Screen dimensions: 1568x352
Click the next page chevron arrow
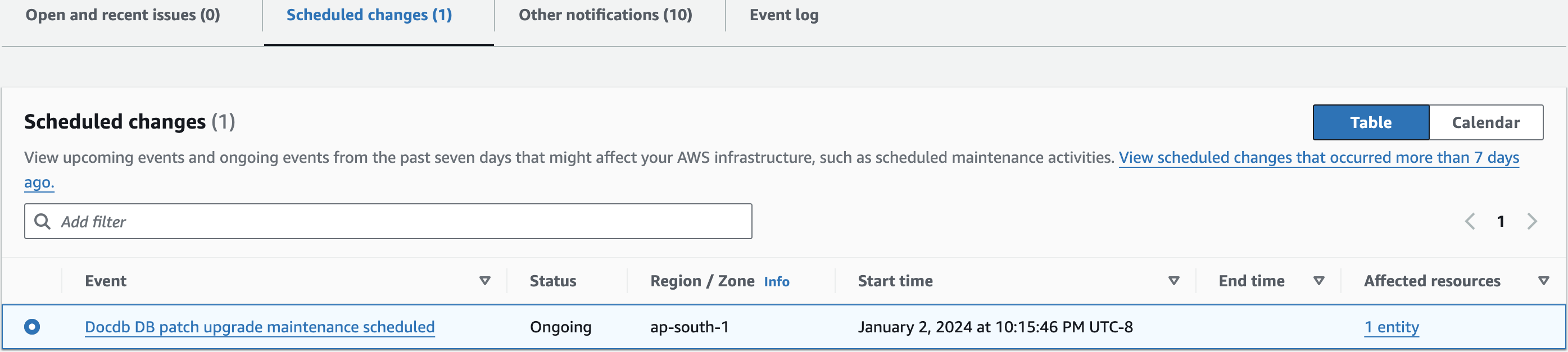coord(1531,221)
